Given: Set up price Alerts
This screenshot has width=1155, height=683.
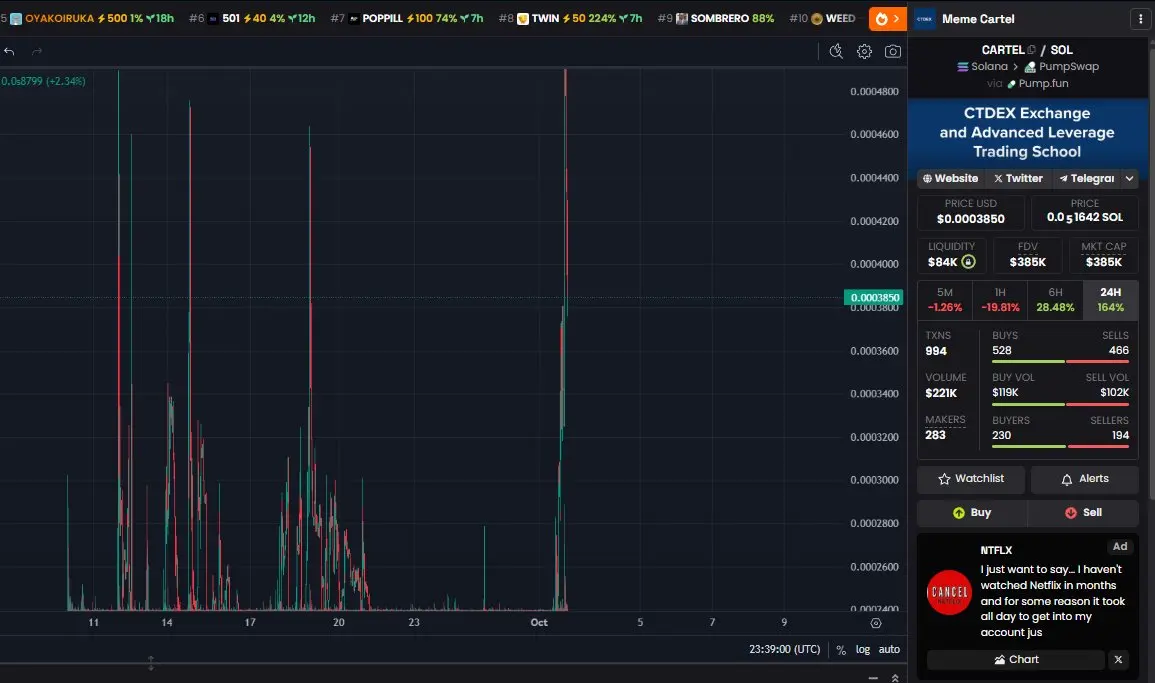Looking at the screenshot, I should [x=1084, y=479].
